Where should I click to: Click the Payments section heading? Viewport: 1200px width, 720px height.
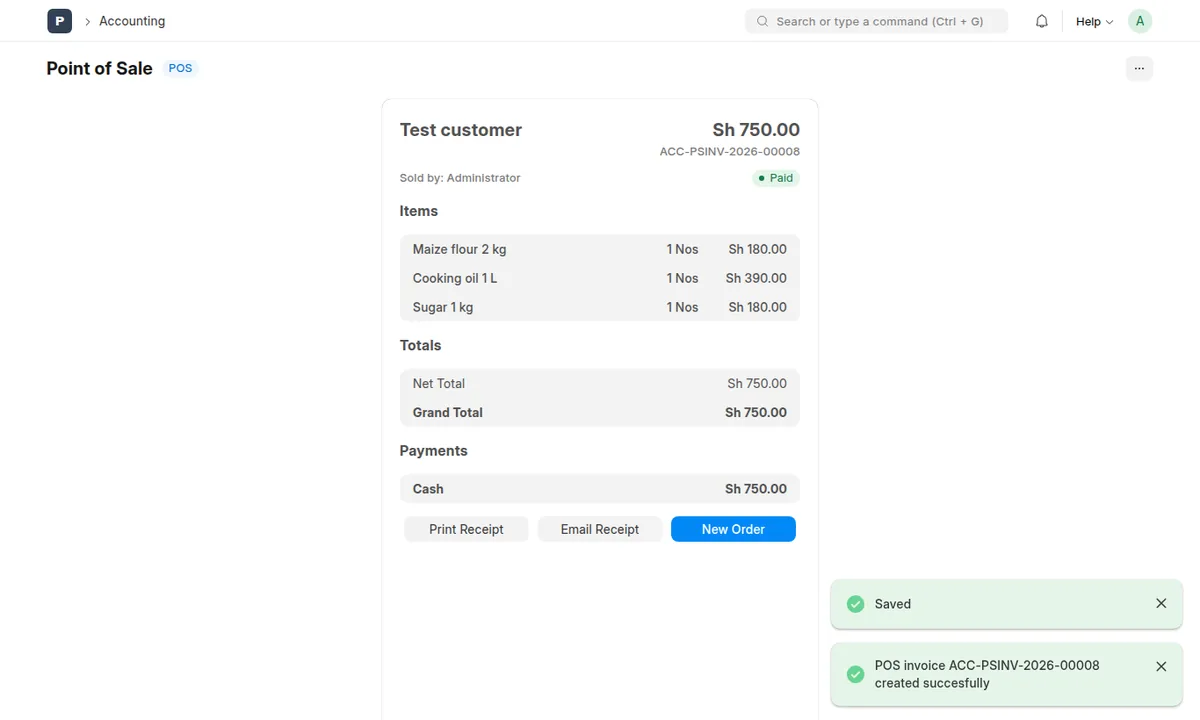coord(433,451)
